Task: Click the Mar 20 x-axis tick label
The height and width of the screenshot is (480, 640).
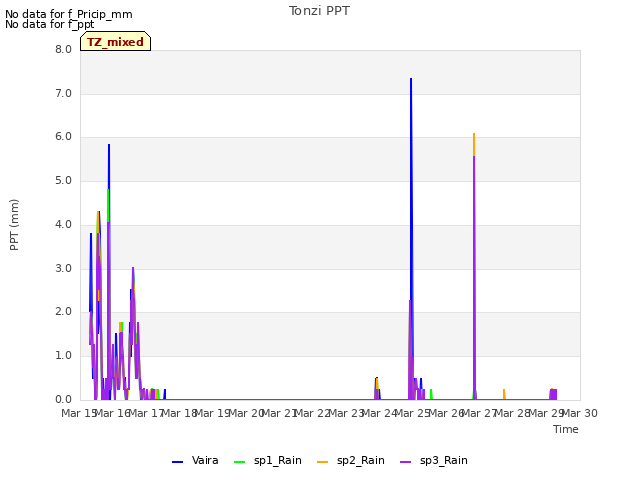Action: [247, 413]
